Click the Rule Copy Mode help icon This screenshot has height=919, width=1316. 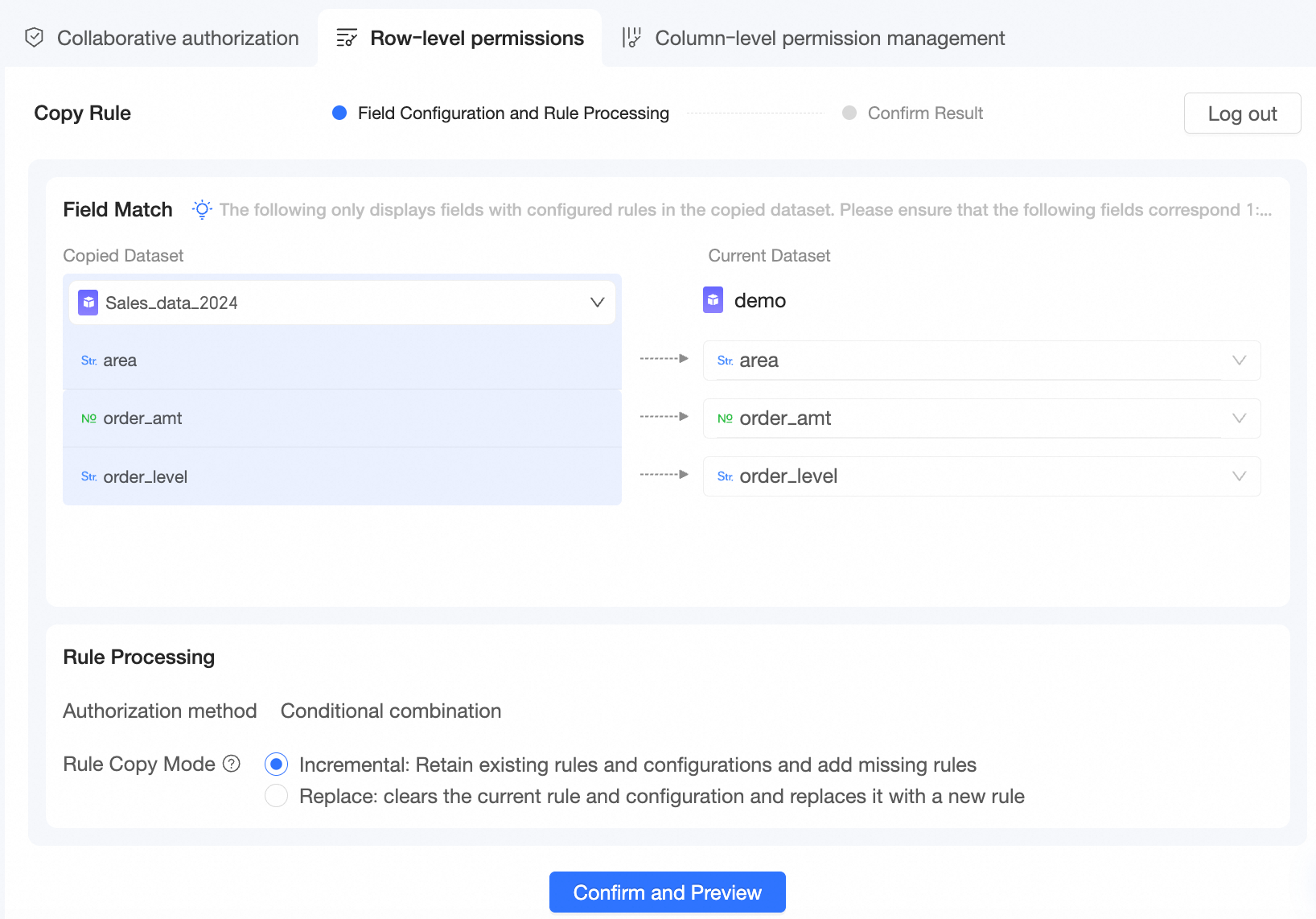pyautogui.click(x=232, y=764)
